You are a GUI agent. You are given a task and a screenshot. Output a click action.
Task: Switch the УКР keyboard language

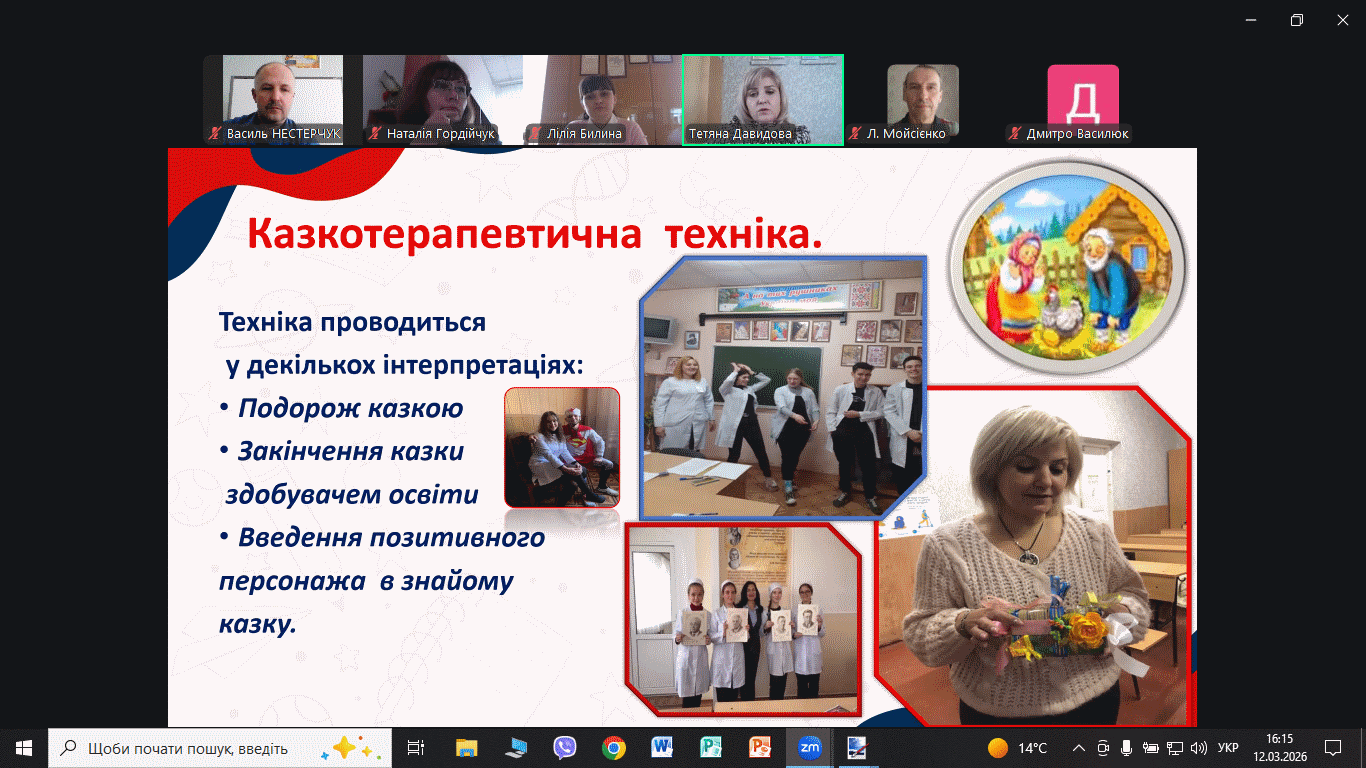tap(1229, 748)
